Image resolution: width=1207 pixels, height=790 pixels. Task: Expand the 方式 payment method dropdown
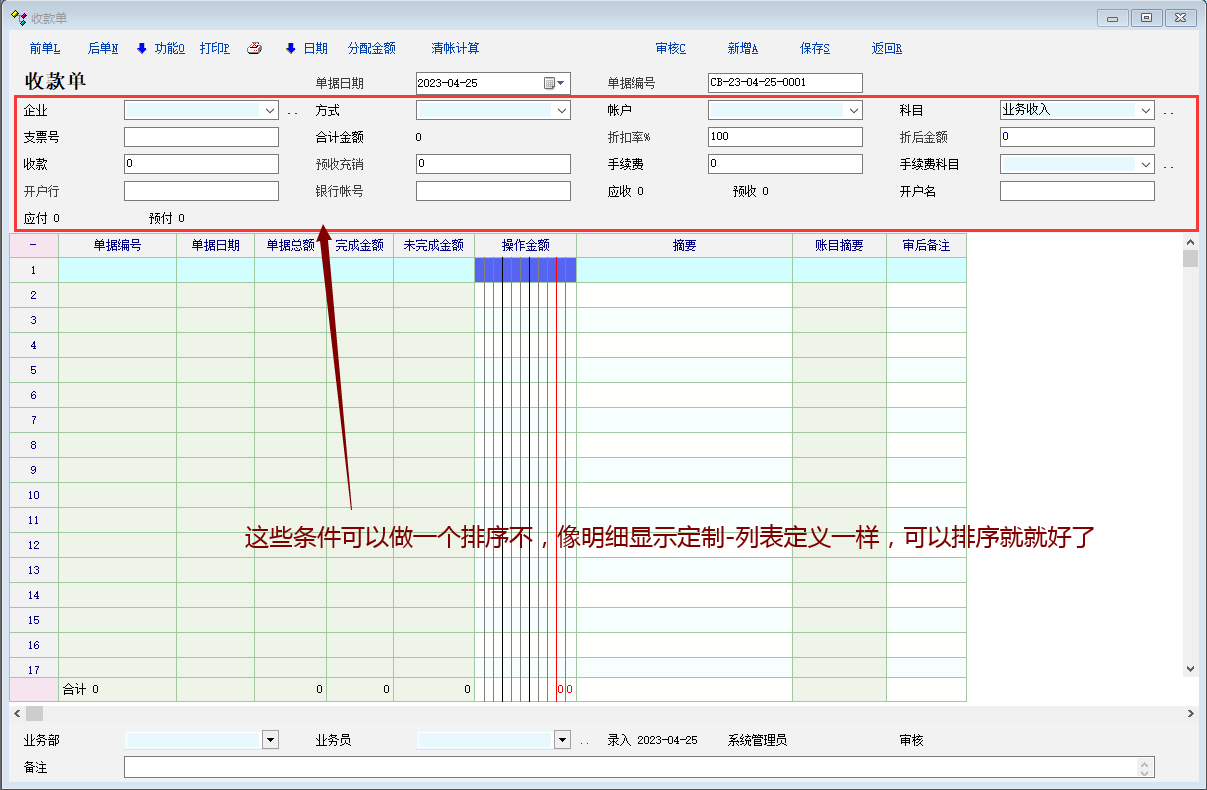[562, 111]
